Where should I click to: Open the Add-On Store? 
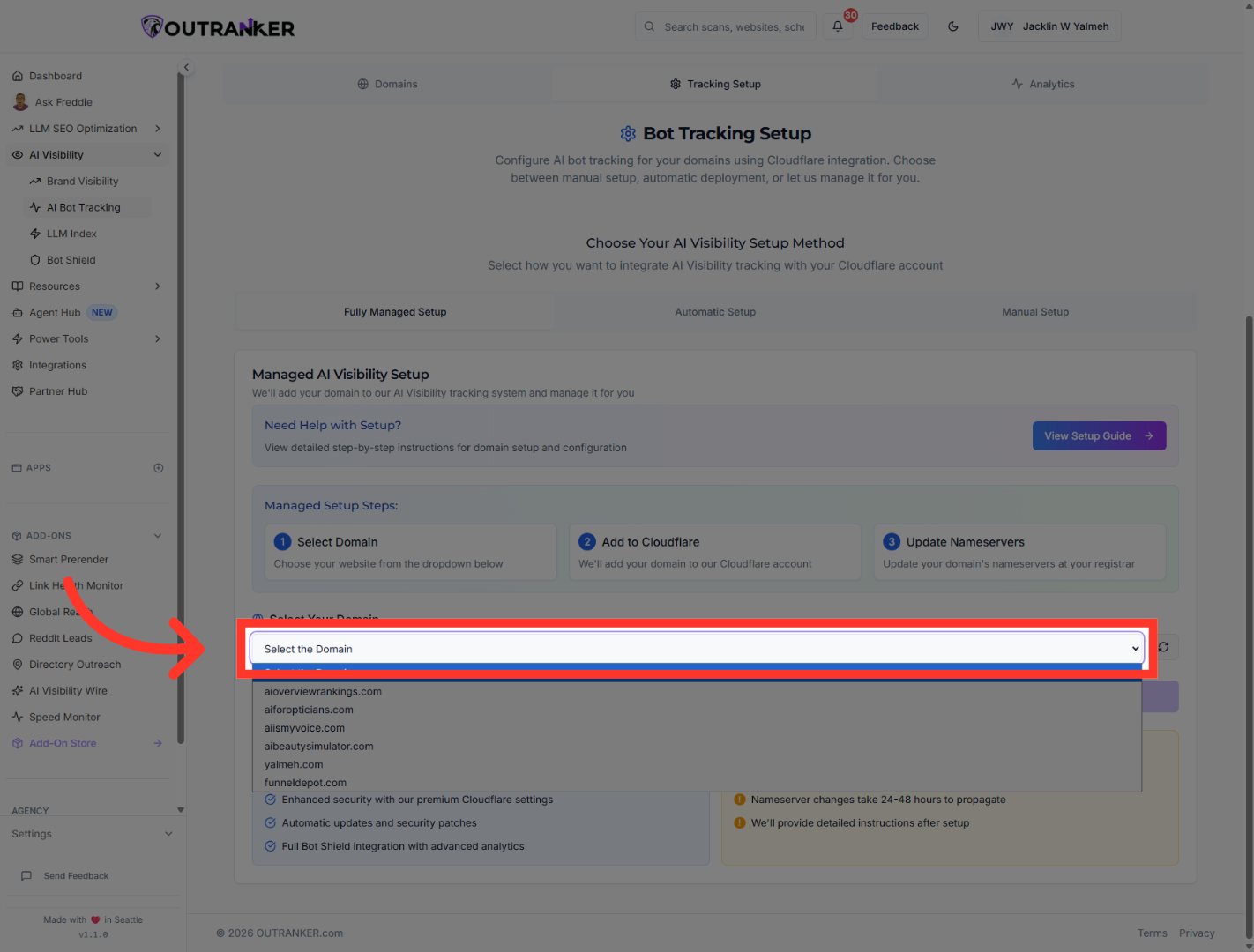(x=62, y=742)
